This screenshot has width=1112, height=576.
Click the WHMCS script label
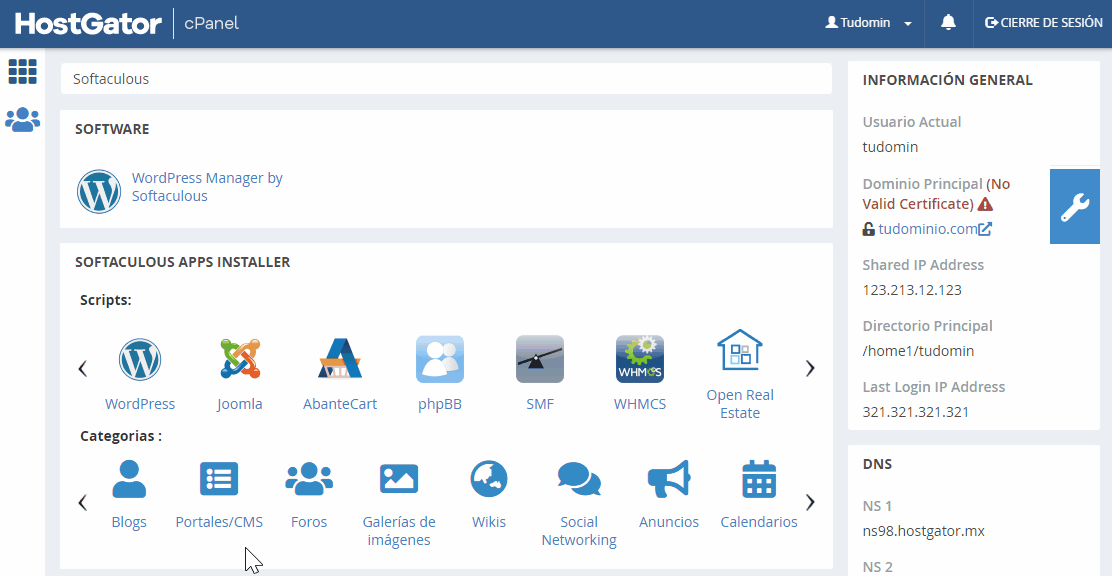(x=640, y=404)
